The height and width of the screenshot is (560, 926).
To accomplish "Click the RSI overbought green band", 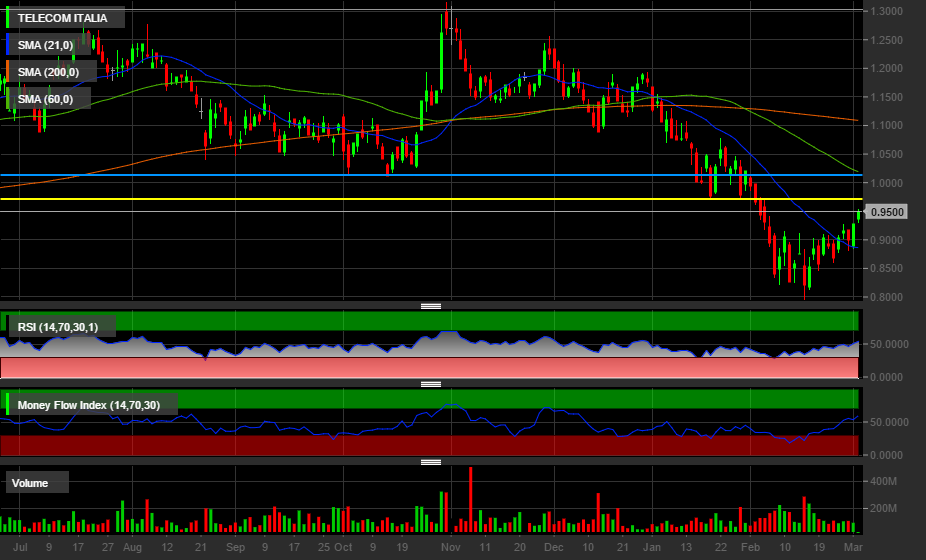I will click(429, 321).
